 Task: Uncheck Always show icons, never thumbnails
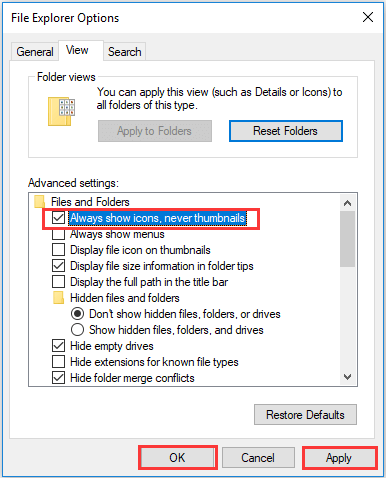coord(58,218)
